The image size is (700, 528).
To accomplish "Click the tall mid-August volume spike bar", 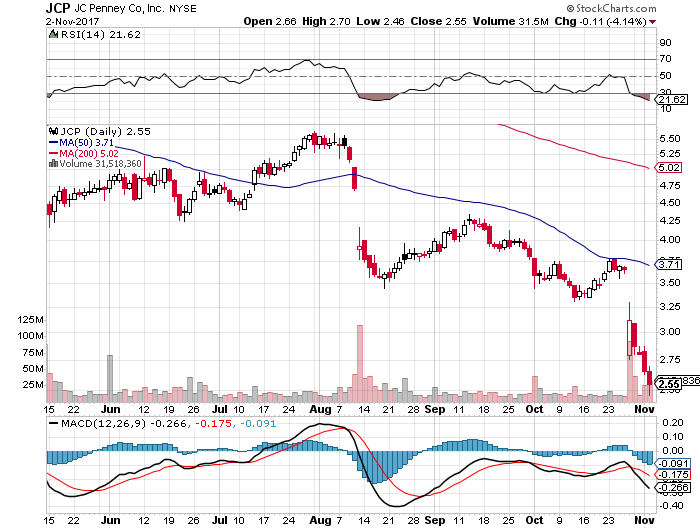I will [x=359, y=362].
